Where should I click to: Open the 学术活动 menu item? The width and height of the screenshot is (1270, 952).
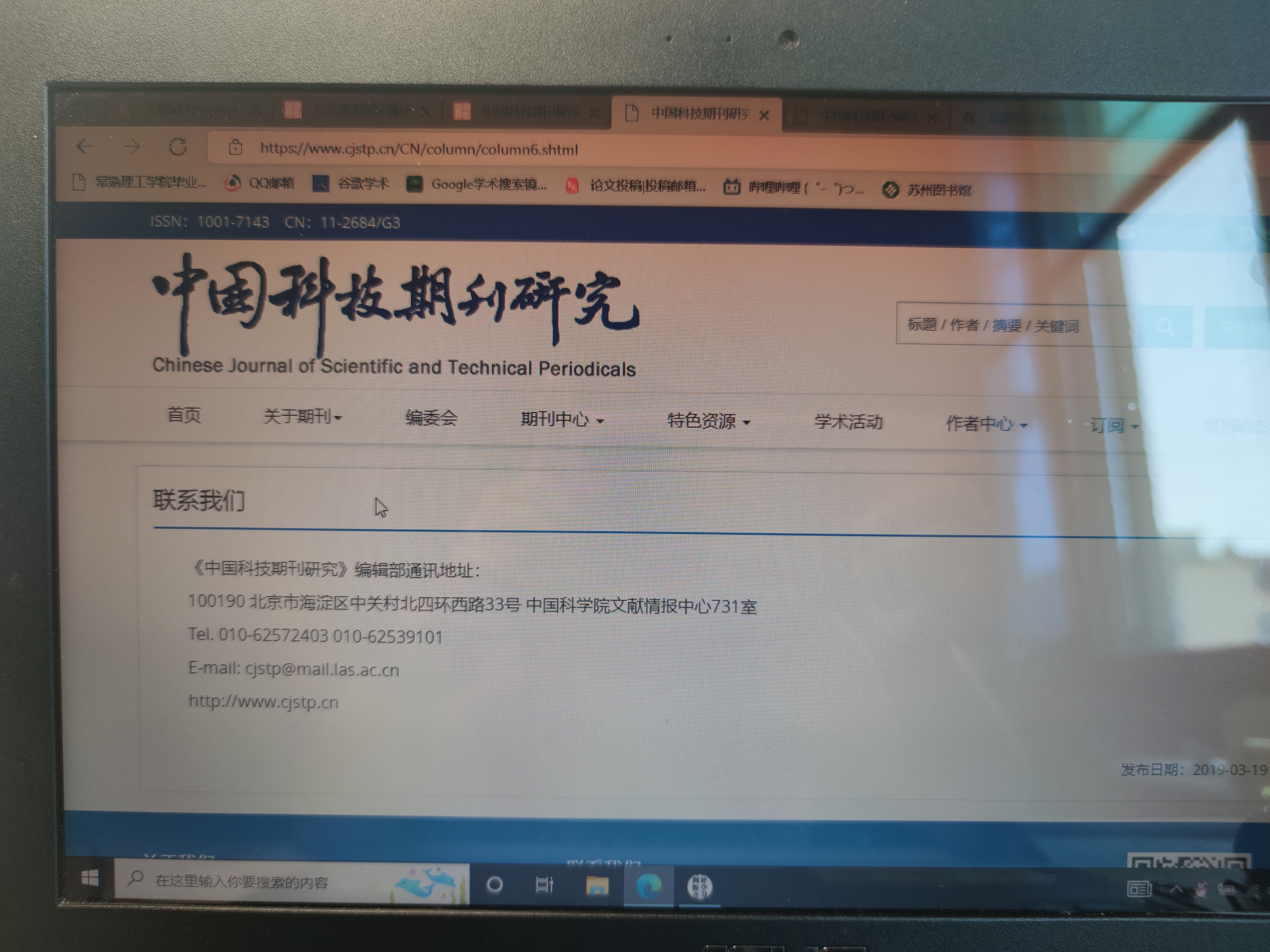(848, 423)
